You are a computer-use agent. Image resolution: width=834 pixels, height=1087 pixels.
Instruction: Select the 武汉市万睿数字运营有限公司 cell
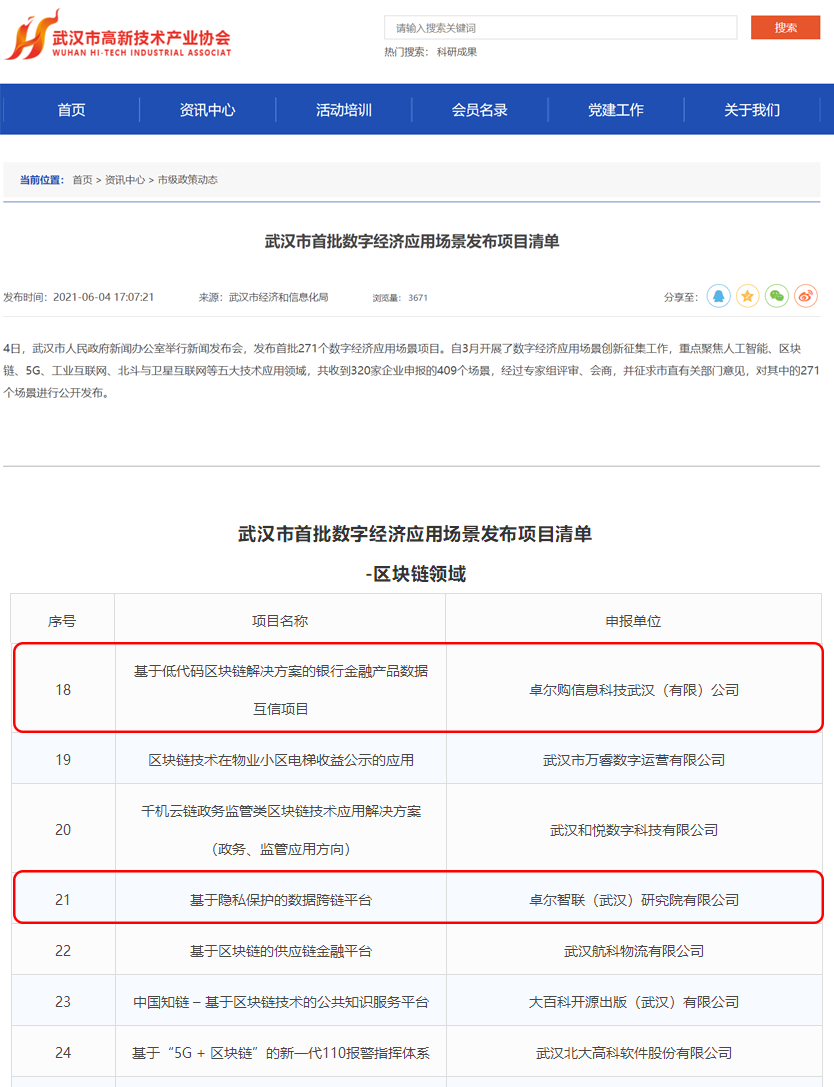634,759
